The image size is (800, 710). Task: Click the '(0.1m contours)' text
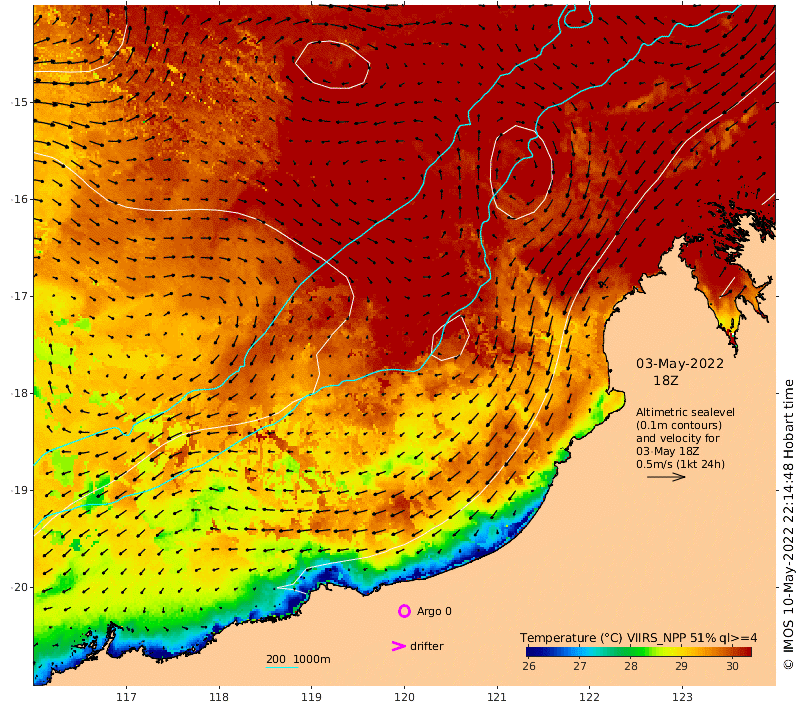click(x=679, y=425)
